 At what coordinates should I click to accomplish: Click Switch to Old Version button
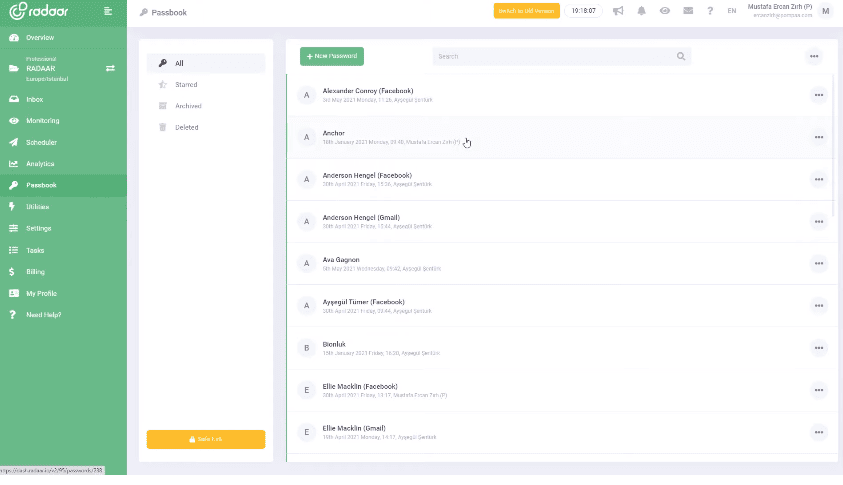click(x=526, y=11)
